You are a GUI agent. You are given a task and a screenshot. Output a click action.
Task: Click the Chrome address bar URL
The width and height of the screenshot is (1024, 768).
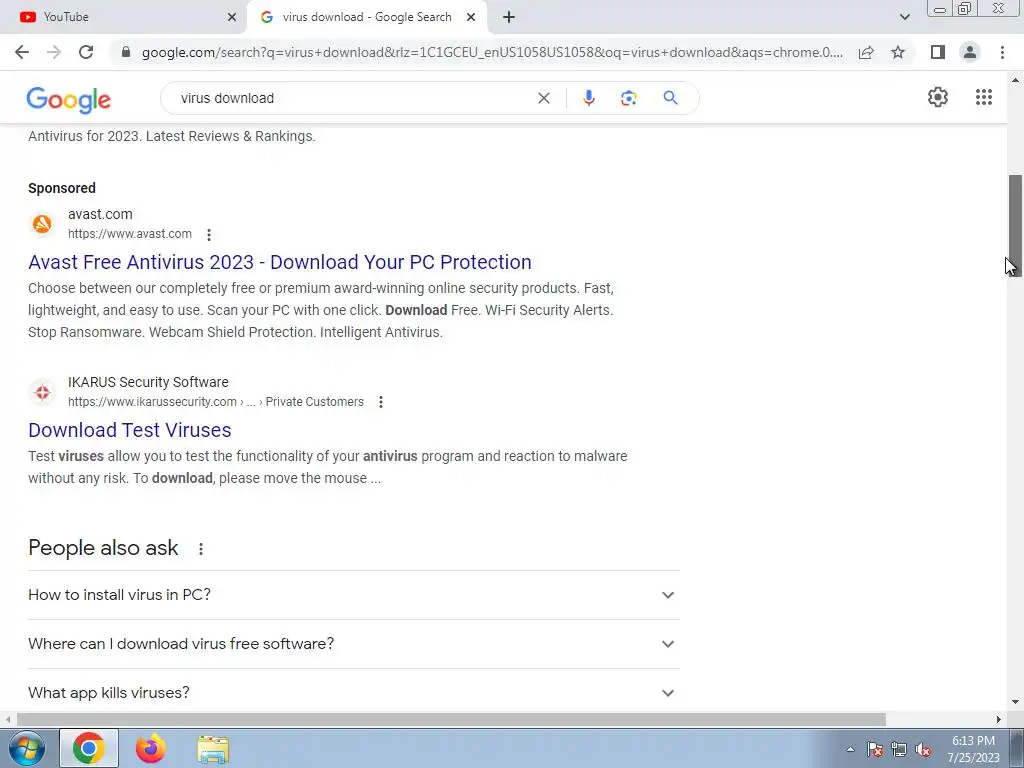click(x=492, y=52)
